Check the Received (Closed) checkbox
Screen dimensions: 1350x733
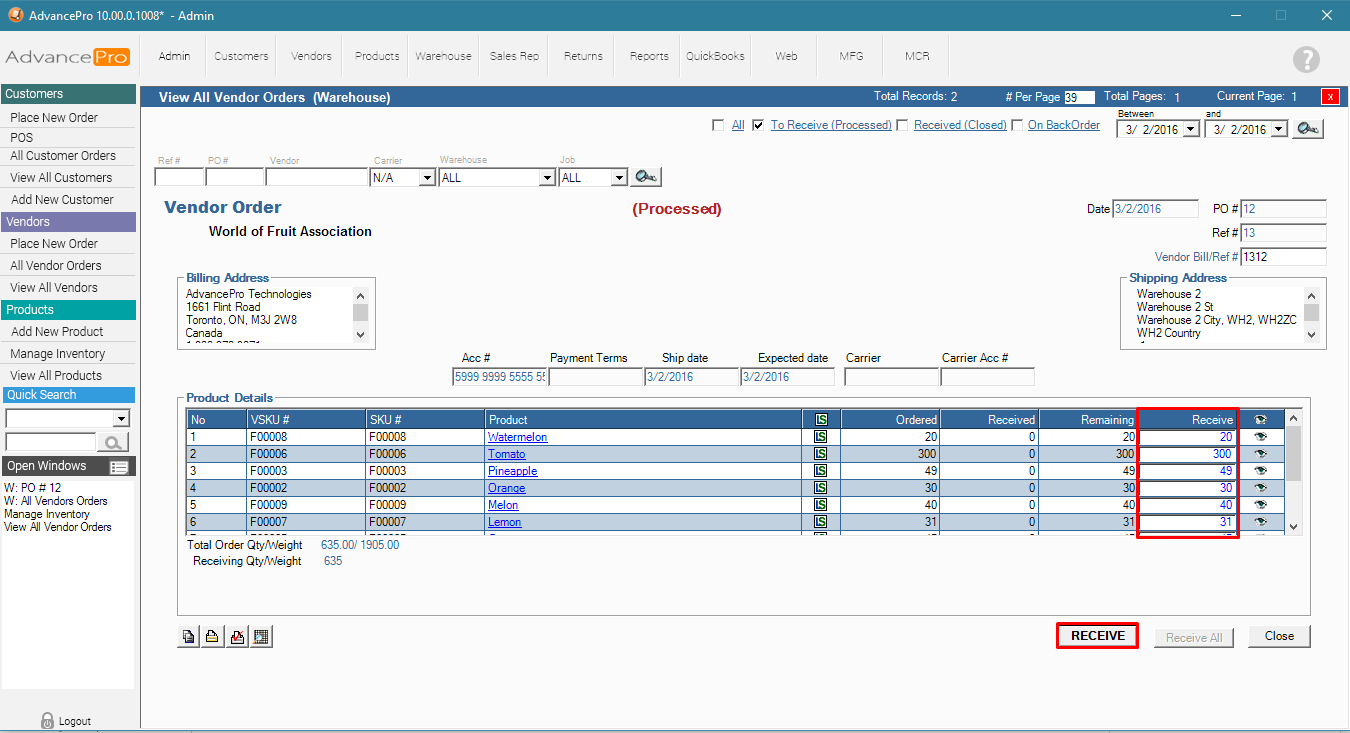click(902, 125)
